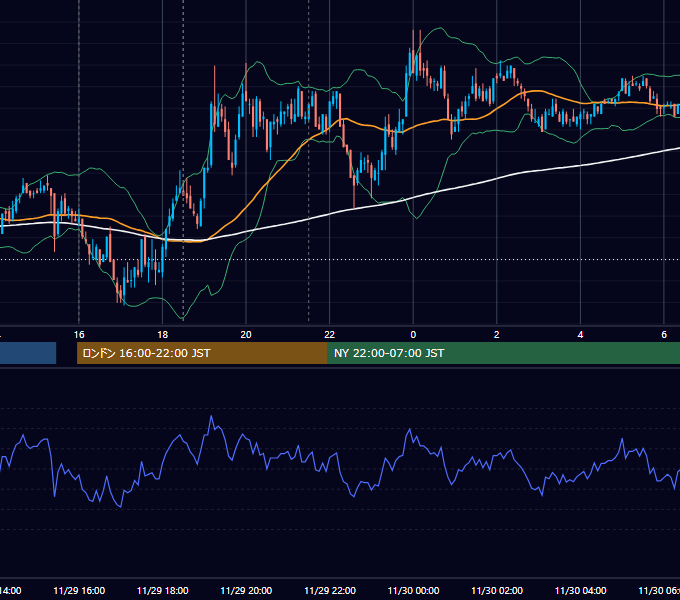Click the 11/29 18:00 date label
Image resolution: width=680 pixels, height=600 pixels.
click(x=163, y=590)
